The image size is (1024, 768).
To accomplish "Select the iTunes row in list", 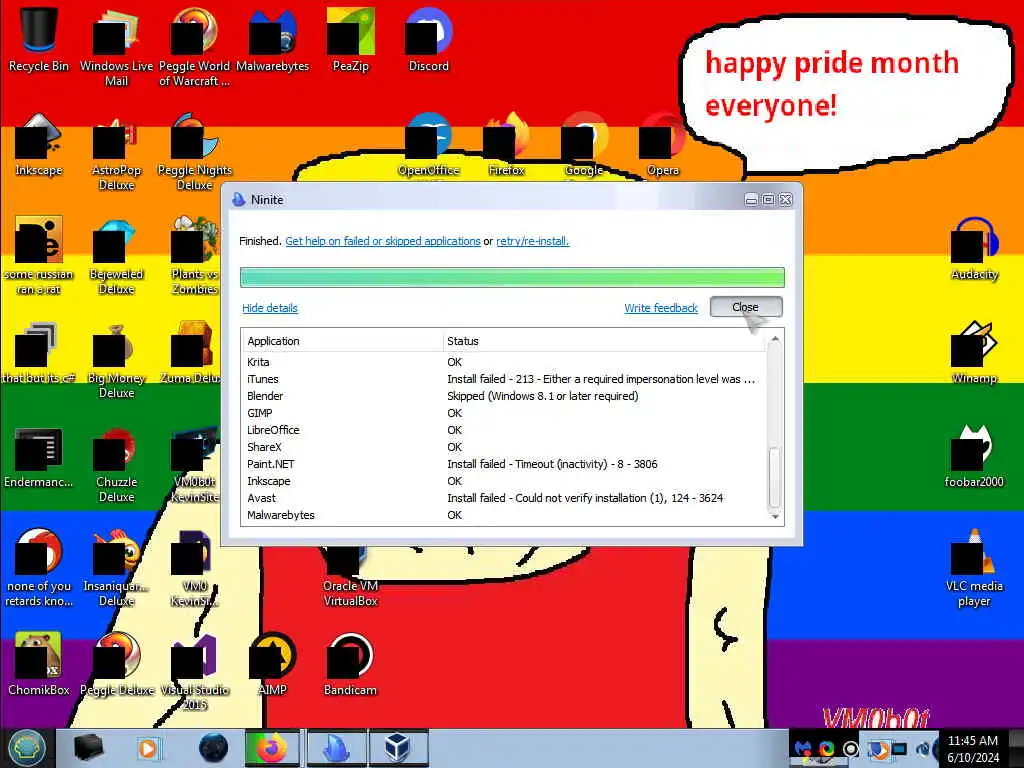I will click(504, 379).
